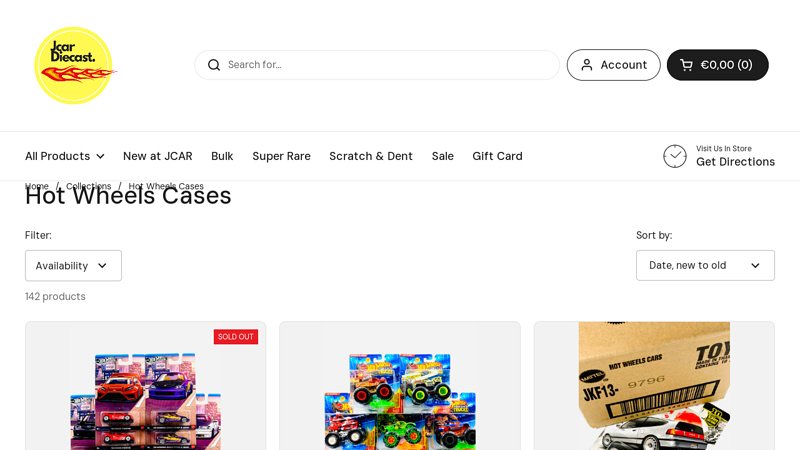Screen dimensions: 800x450
Task: Click the Gift Card link
Action: point(497,156)
